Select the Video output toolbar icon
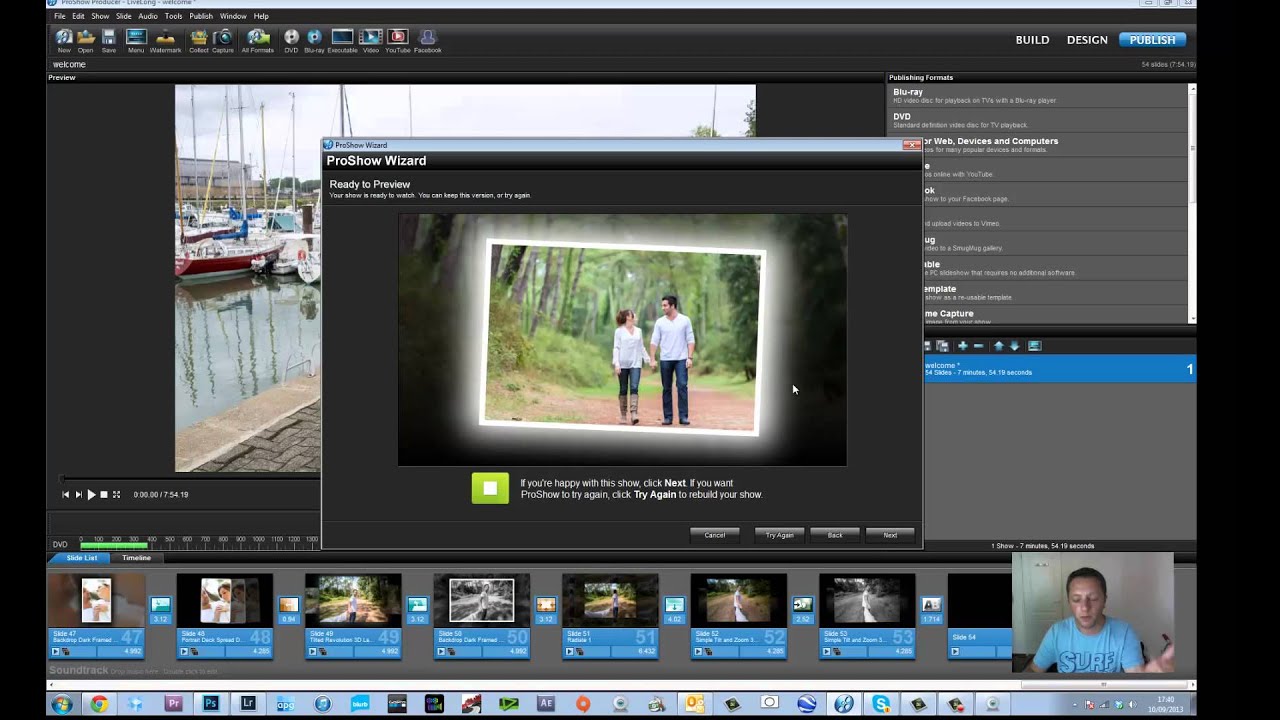The width and height of the screenshot is (1280, 720). point(371,38)
